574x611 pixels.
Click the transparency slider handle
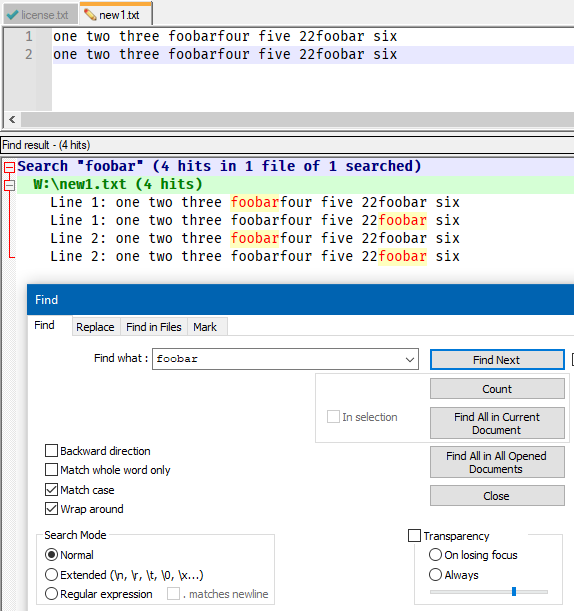pos(514,592)
